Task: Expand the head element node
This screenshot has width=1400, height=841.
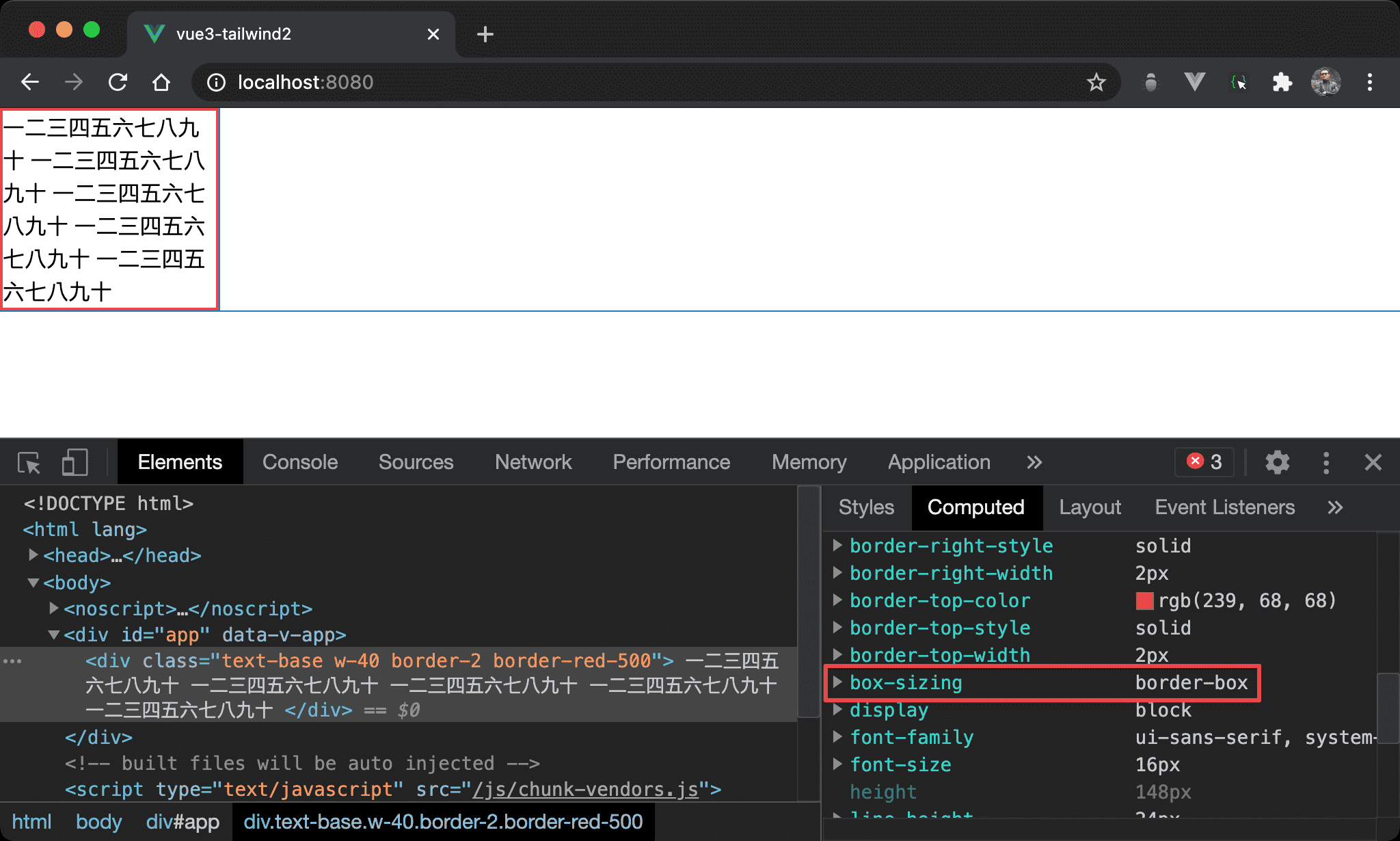Action: (33, 555)
